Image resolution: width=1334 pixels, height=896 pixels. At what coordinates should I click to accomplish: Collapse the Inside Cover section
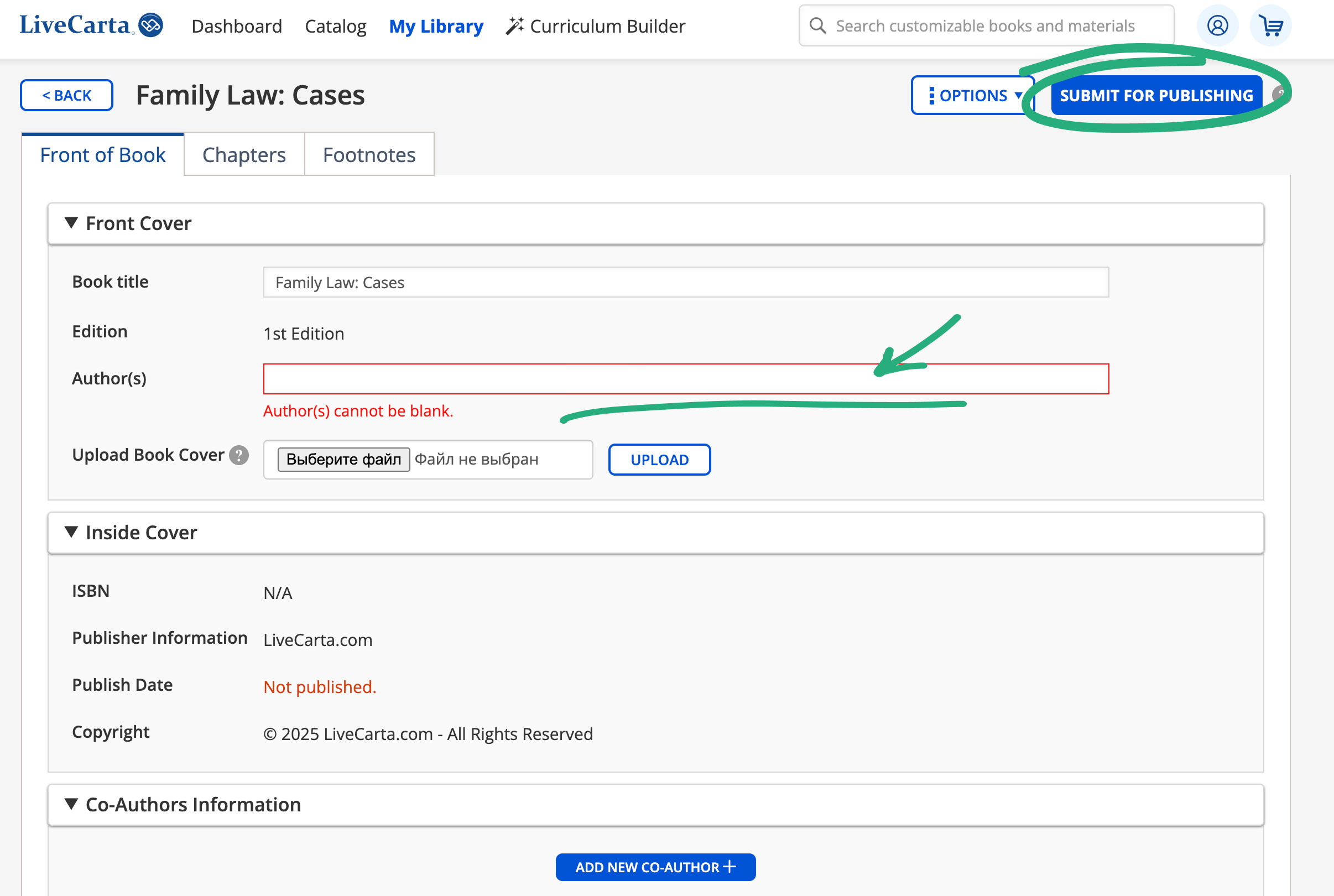tap(72, 532)
